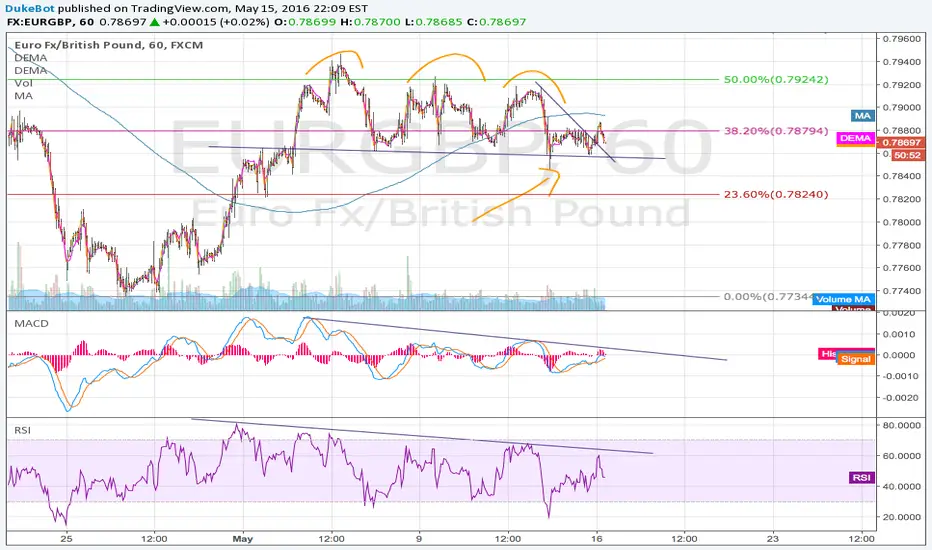Viewport: 932px width, 550px height.
Task: Select the 0.78000 price axis value
Action: click(901, 222)
